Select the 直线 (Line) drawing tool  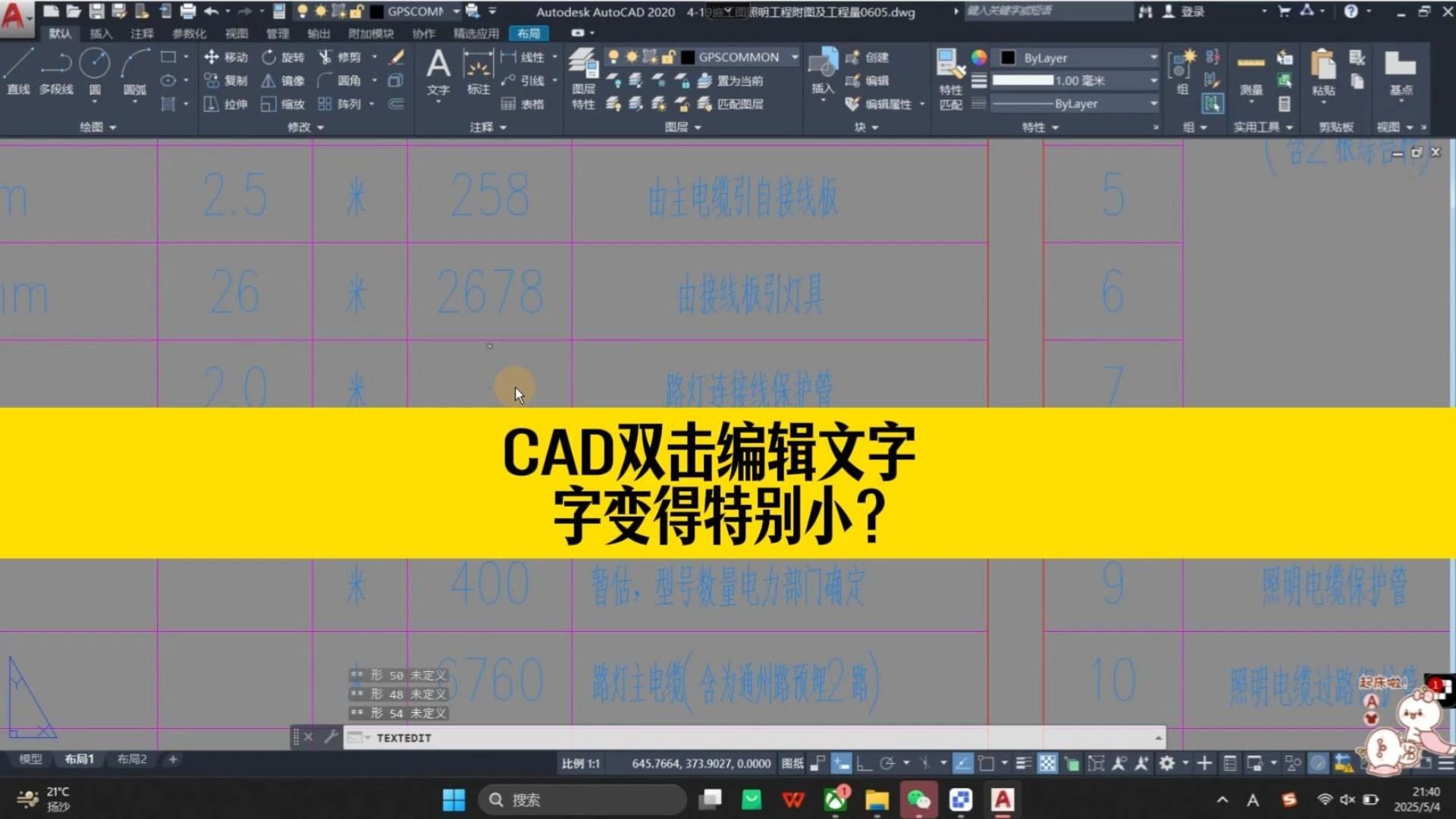pos(17,73)
